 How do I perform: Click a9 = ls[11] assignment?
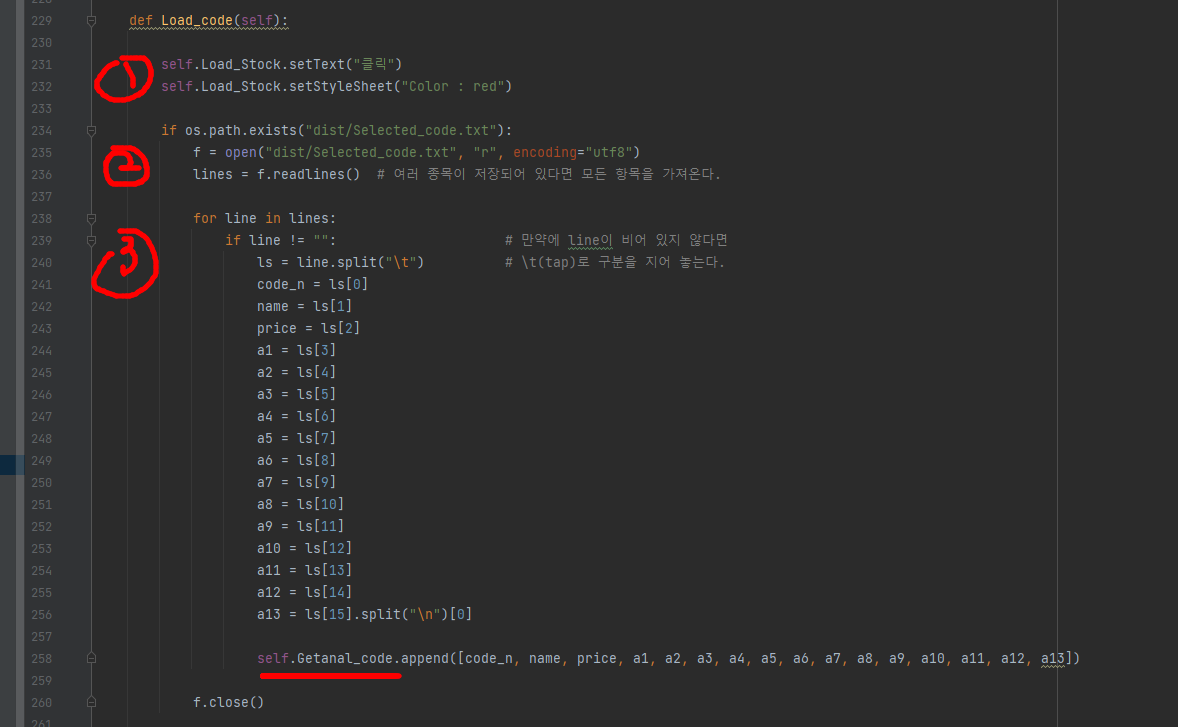tap(301, 526)
